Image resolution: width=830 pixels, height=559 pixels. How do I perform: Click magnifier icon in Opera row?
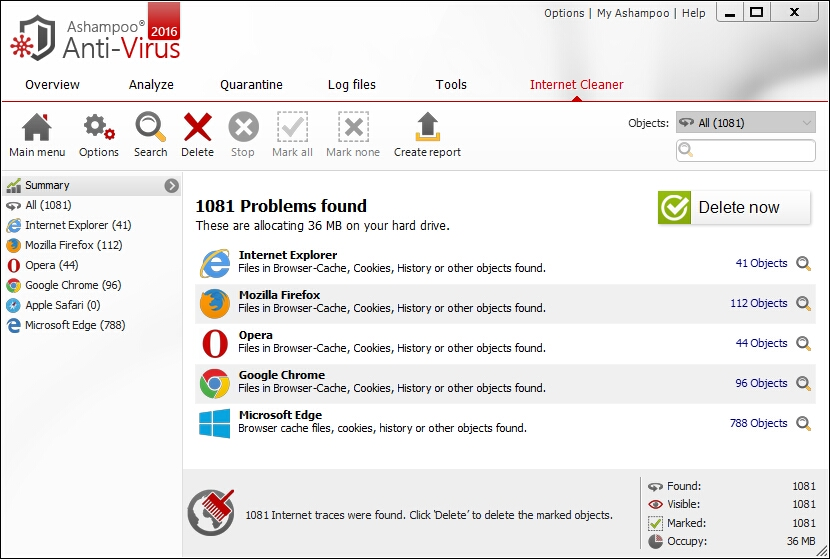tap(804, 343)
